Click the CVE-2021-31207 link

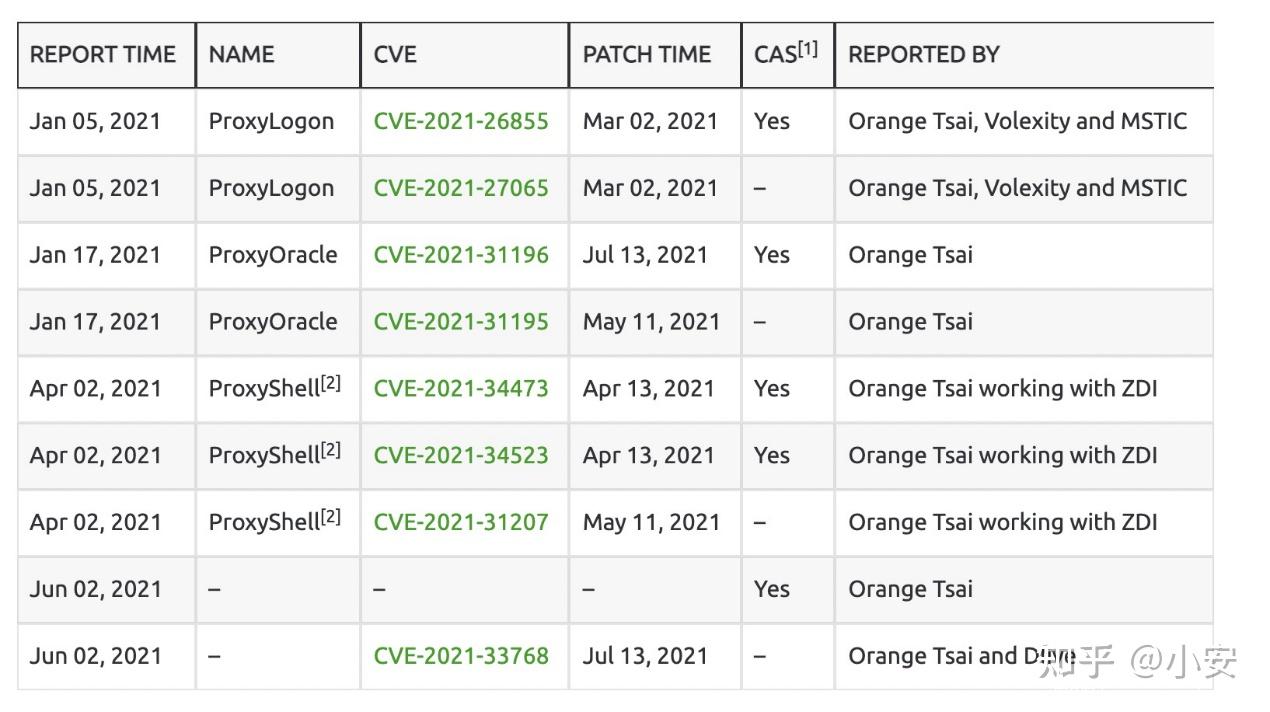(x=460, y=522)
